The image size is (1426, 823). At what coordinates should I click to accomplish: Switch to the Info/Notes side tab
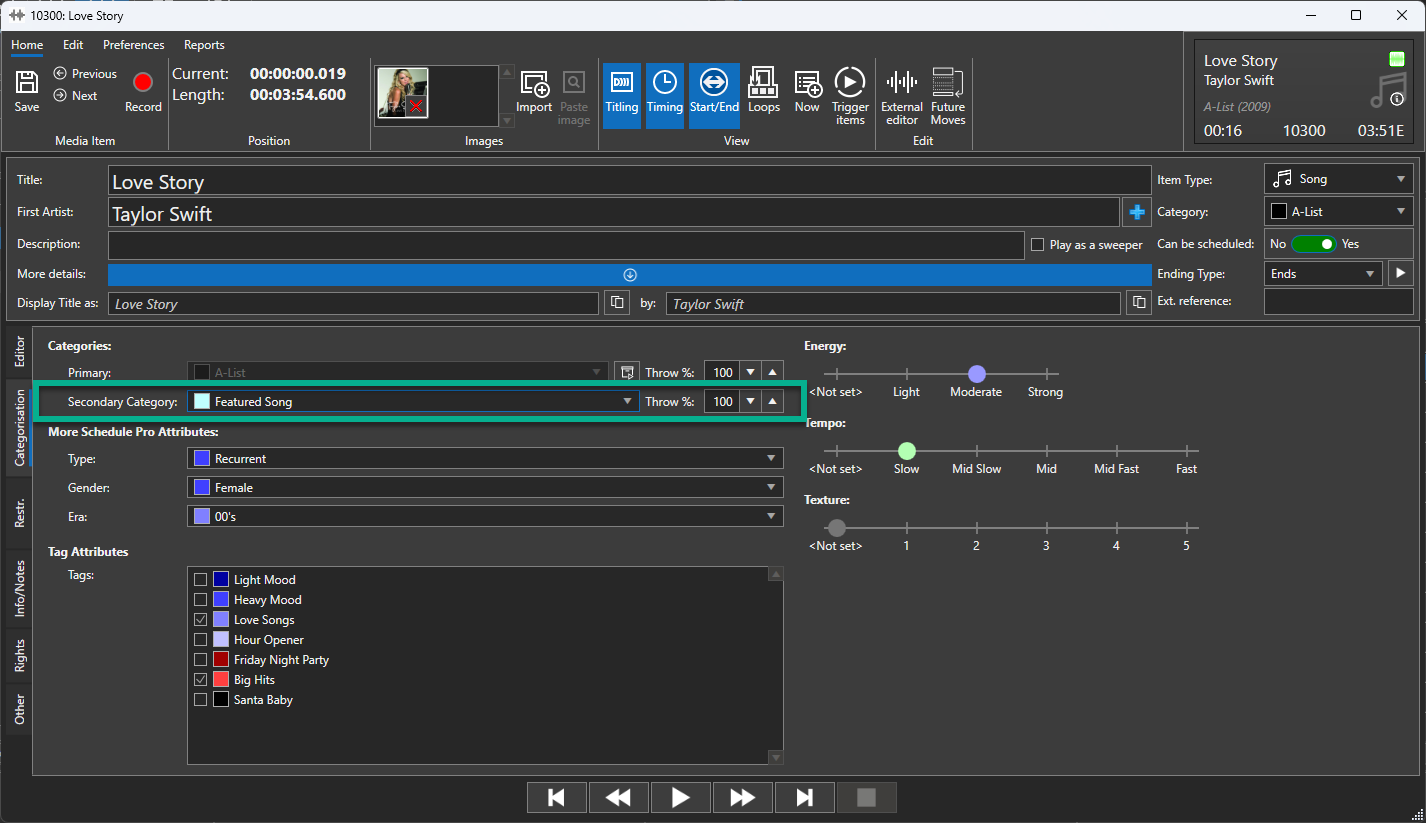[19, 589]
